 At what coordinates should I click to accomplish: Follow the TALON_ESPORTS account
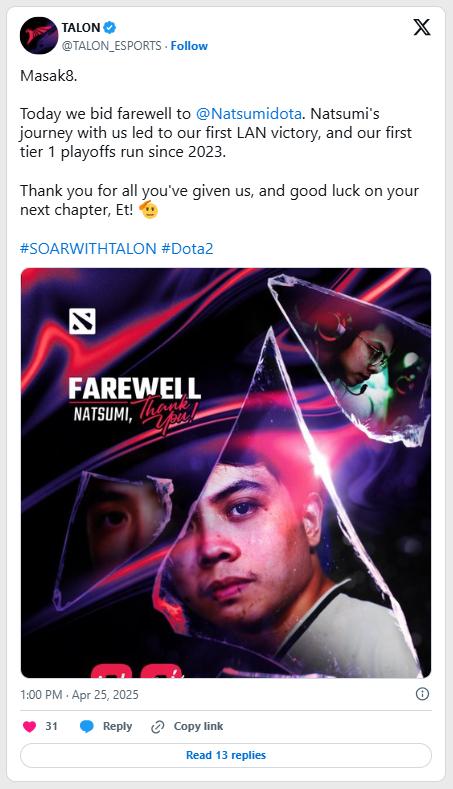pos(189,46)
